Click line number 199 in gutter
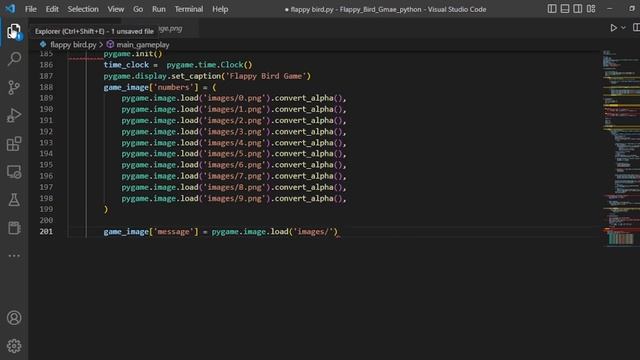 pos(46,209)
